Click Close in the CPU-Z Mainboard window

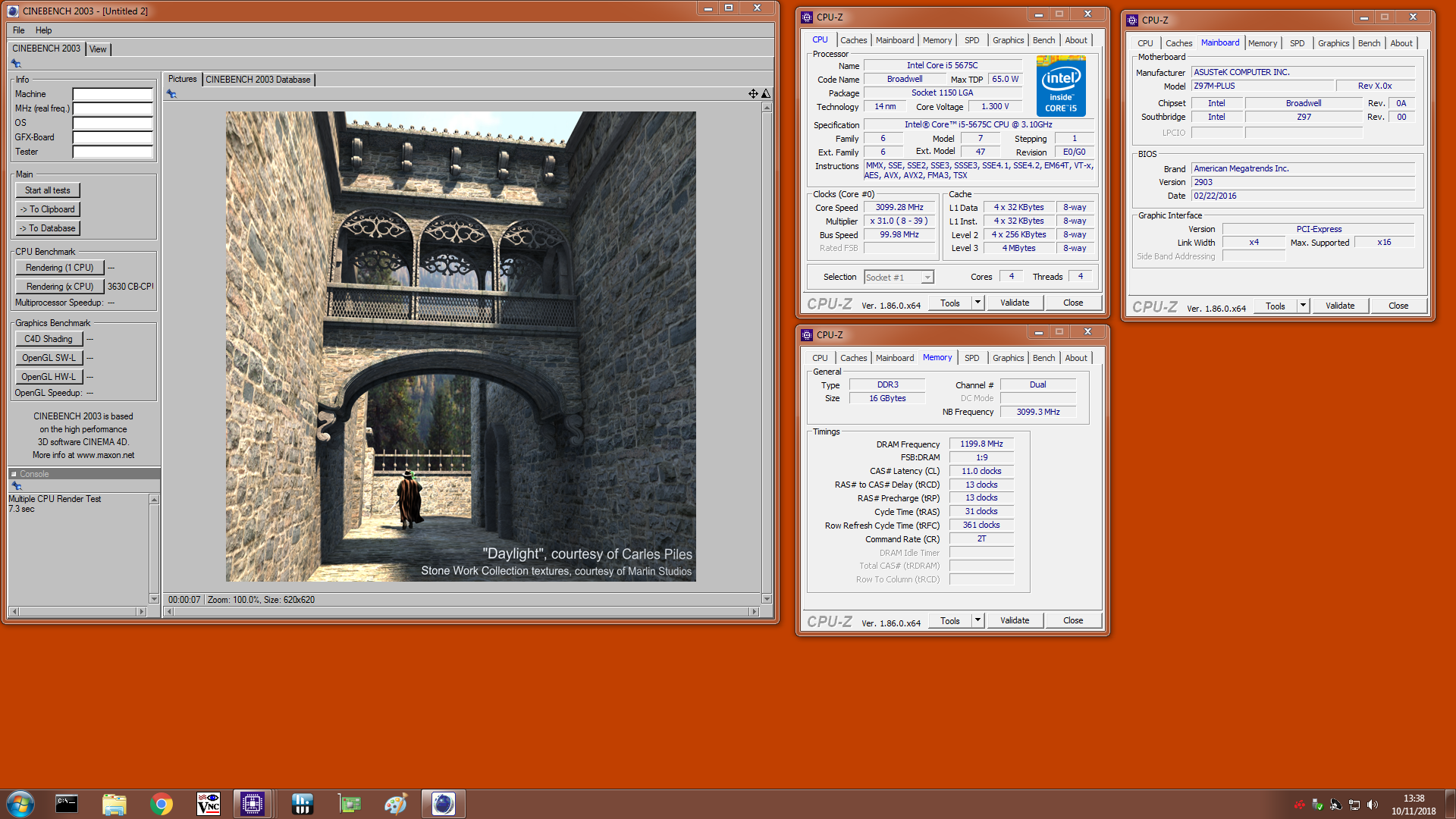tap(1398, 306)
